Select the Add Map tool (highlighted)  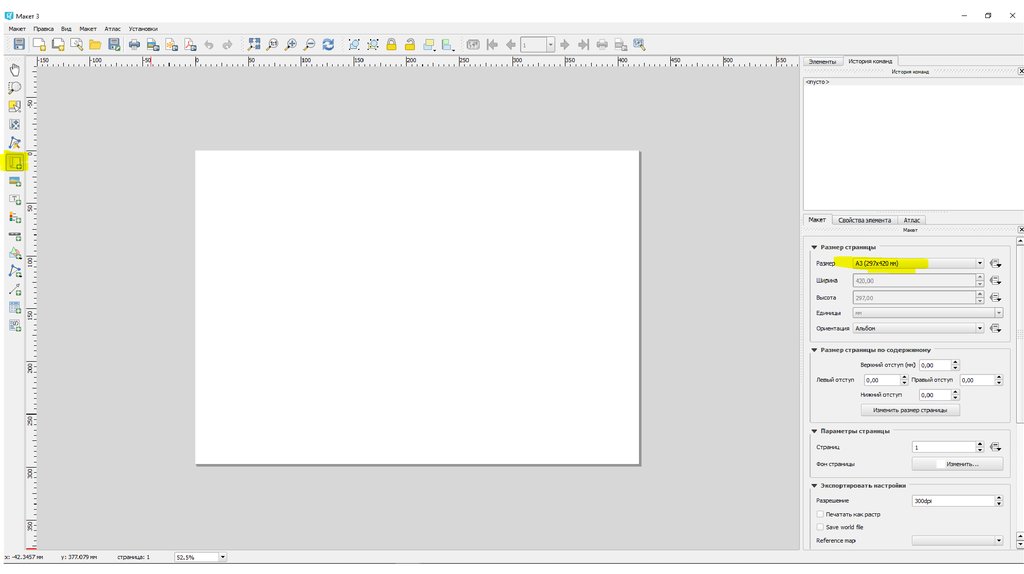(x=15, y=162)
